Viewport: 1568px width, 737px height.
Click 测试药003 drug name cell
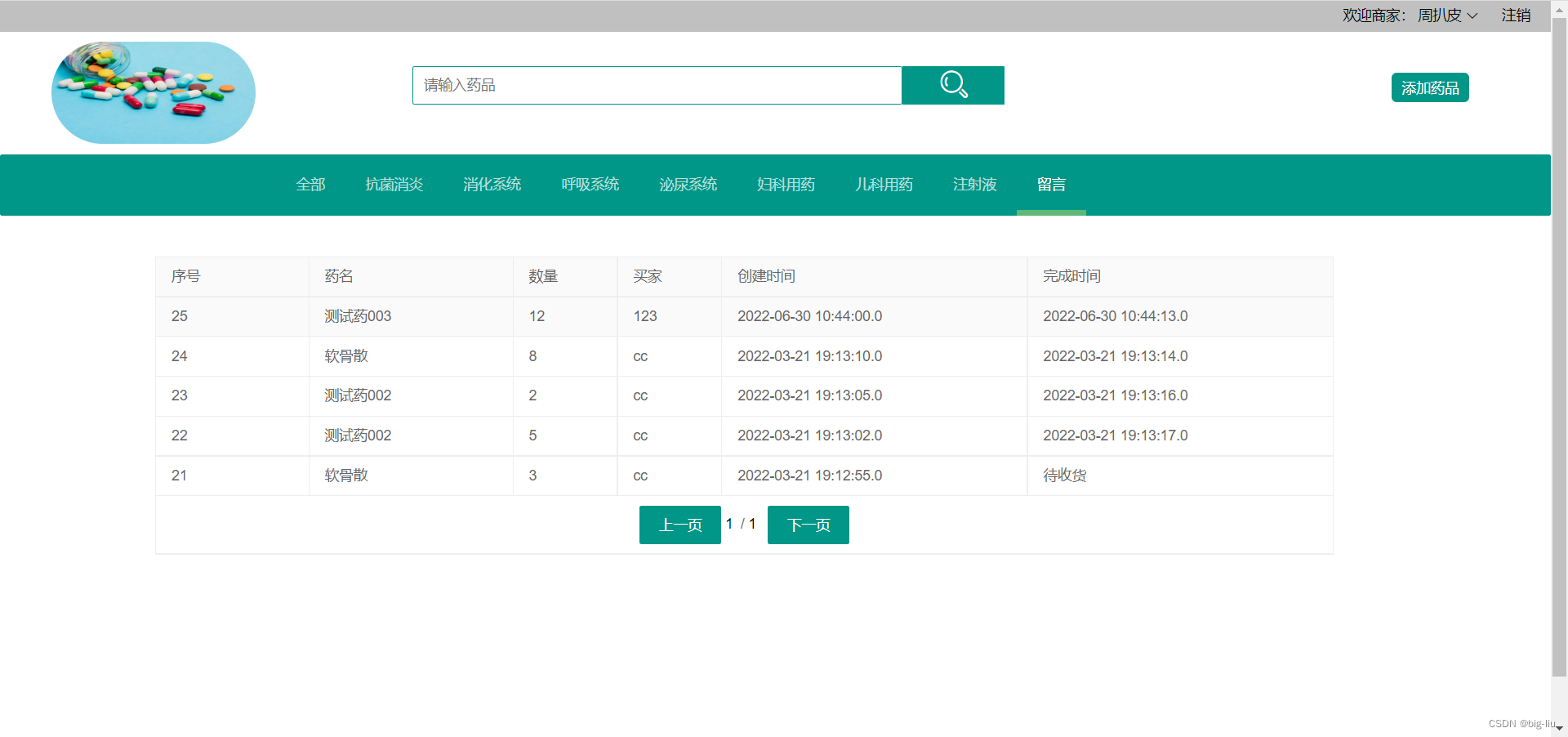point(411,316)
